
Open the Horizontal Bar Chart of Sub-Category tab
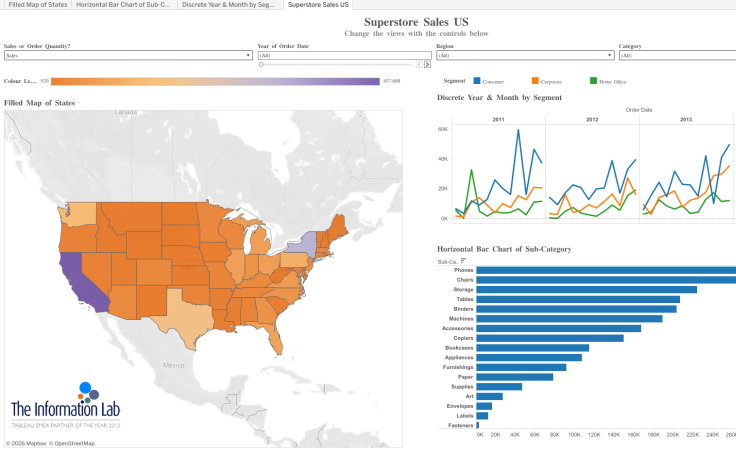[x=125, y=5]
